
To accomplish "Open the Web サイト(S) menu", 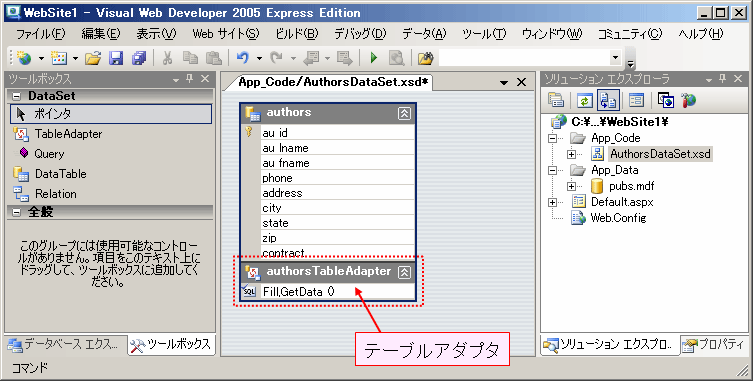I will (226, 34).
